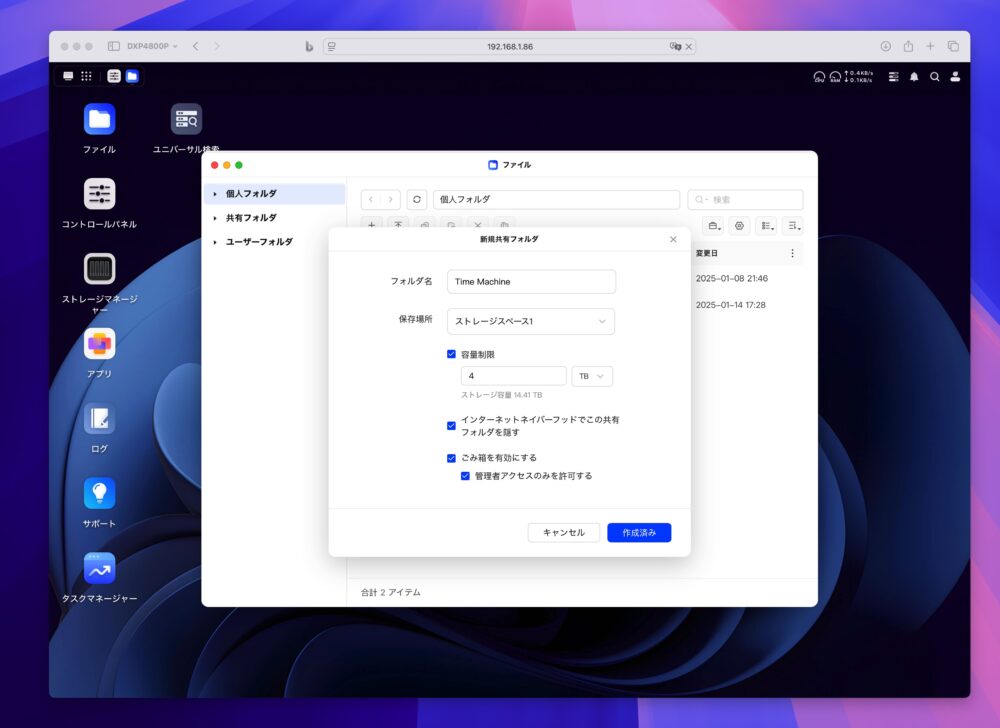Click the notification bell in top bar
Viewport: 1000px width, 728px height.
click(x=913, y=76)
